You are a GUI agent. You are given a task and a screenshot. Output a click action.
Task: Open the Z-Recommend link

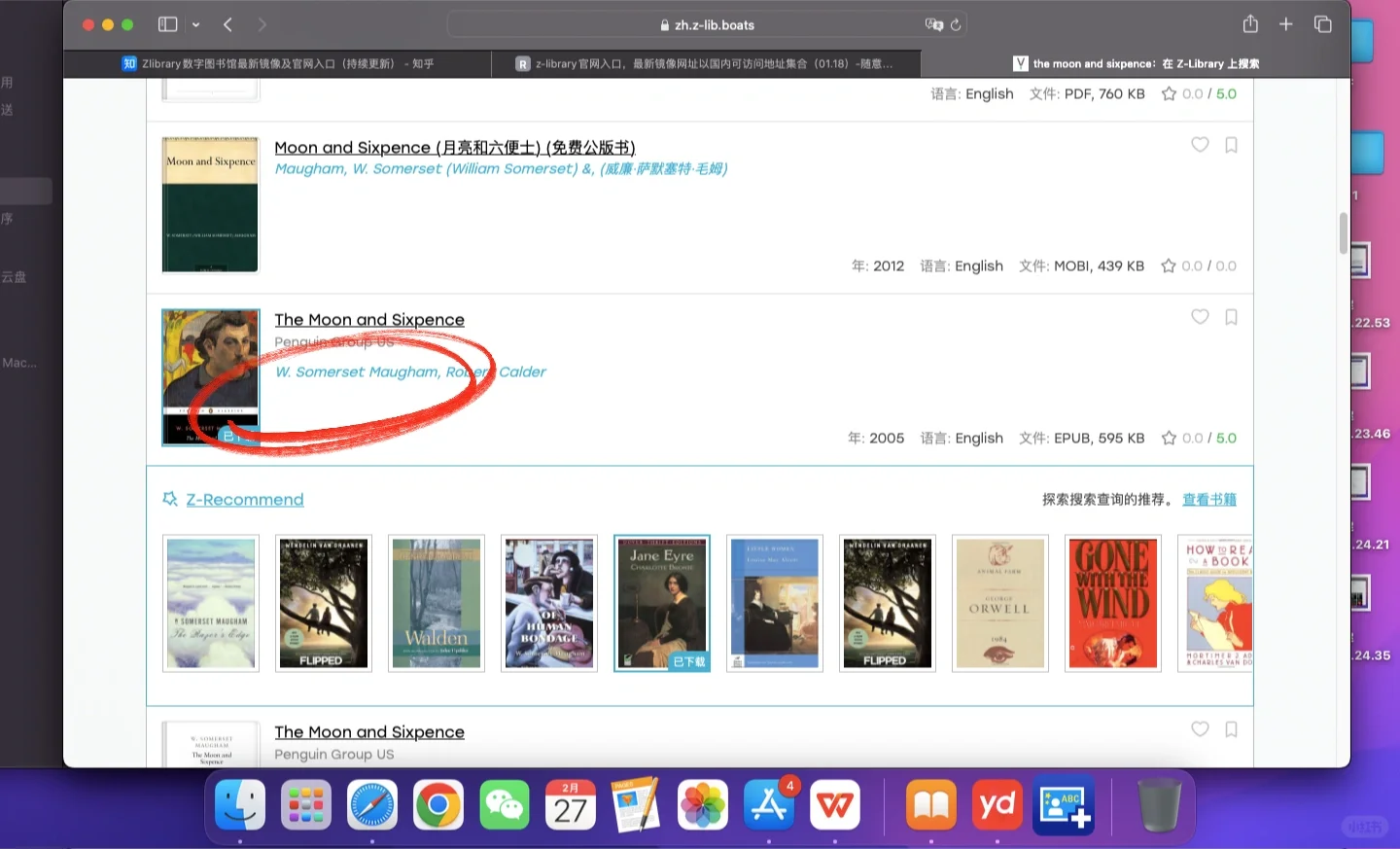(245, 499)
